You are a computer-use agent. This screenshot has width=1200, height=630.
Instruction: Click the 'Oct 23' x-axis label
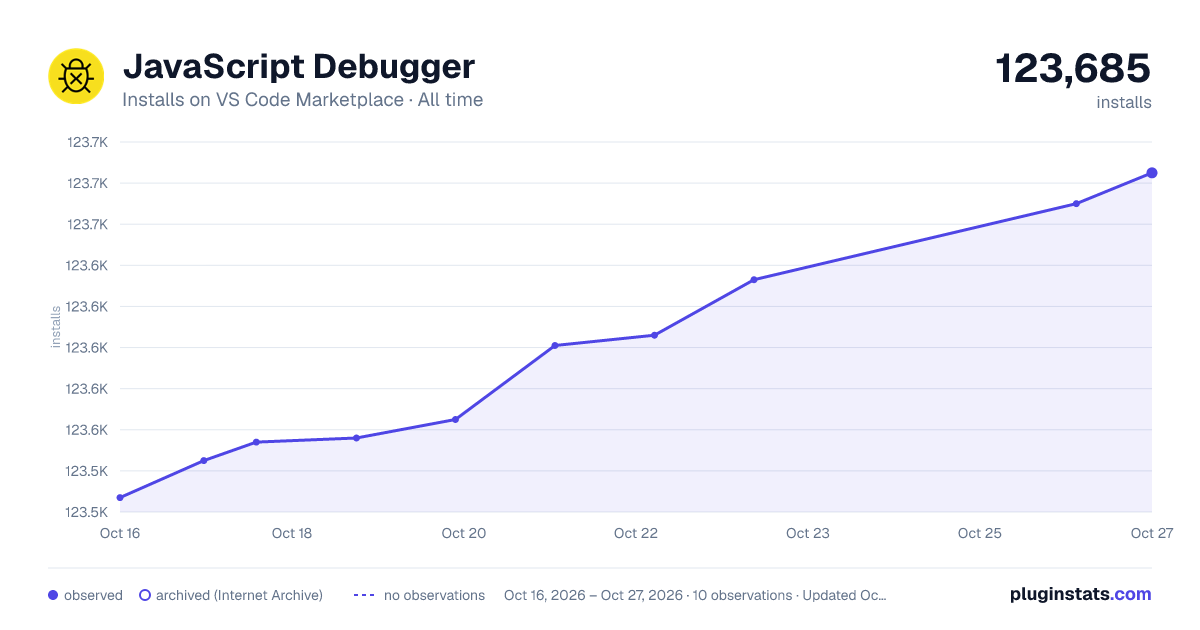tap(808, 533)
